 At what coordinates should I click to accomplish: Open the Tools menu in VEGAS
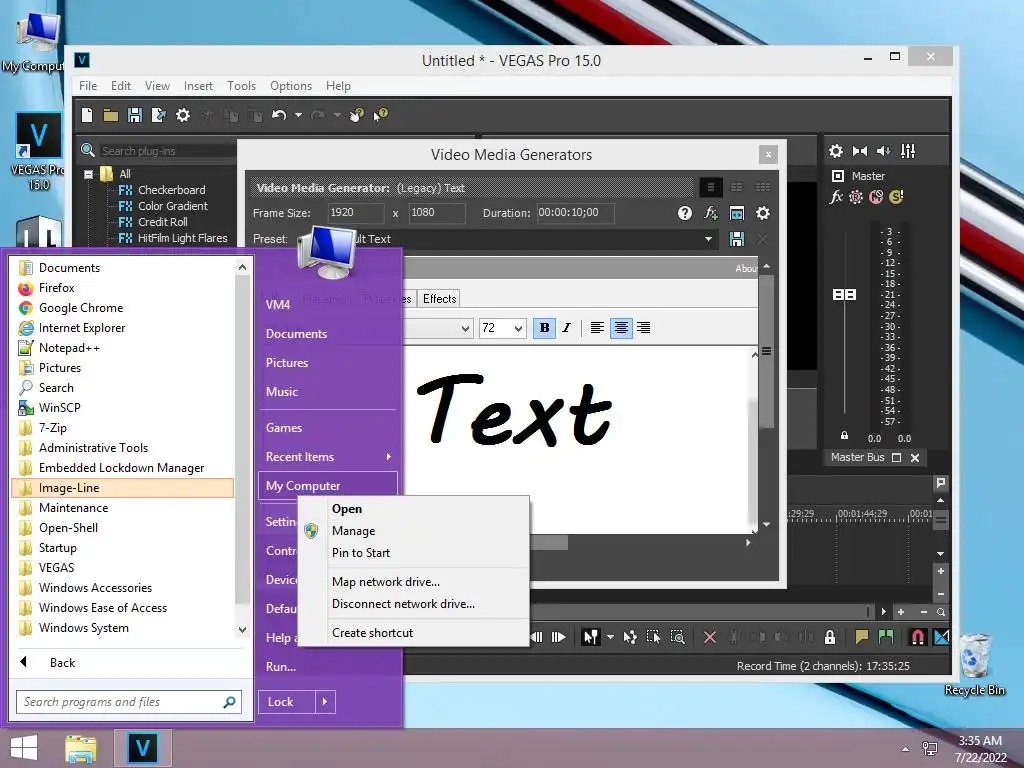[241, 86]
